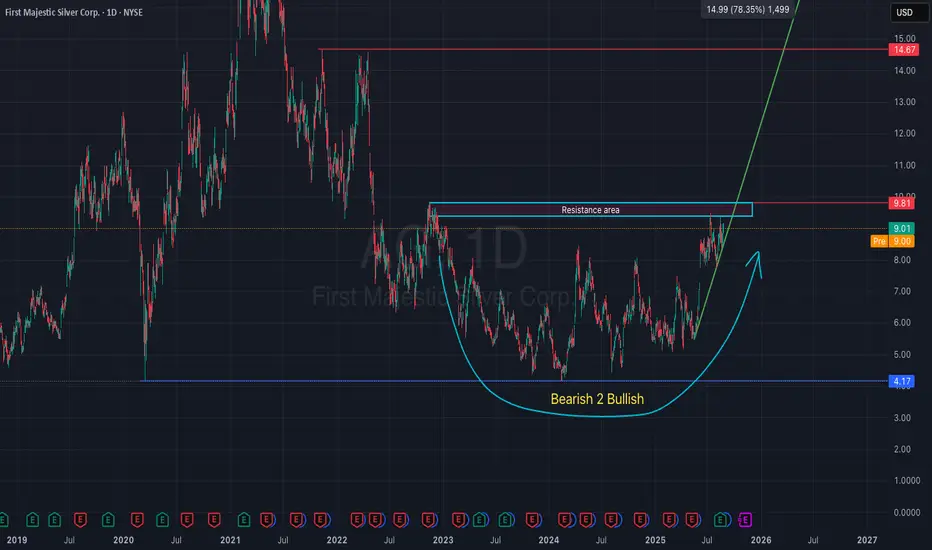
Task: Select the 14.99 (78.35%) measurement label
Action: (748, 10)
